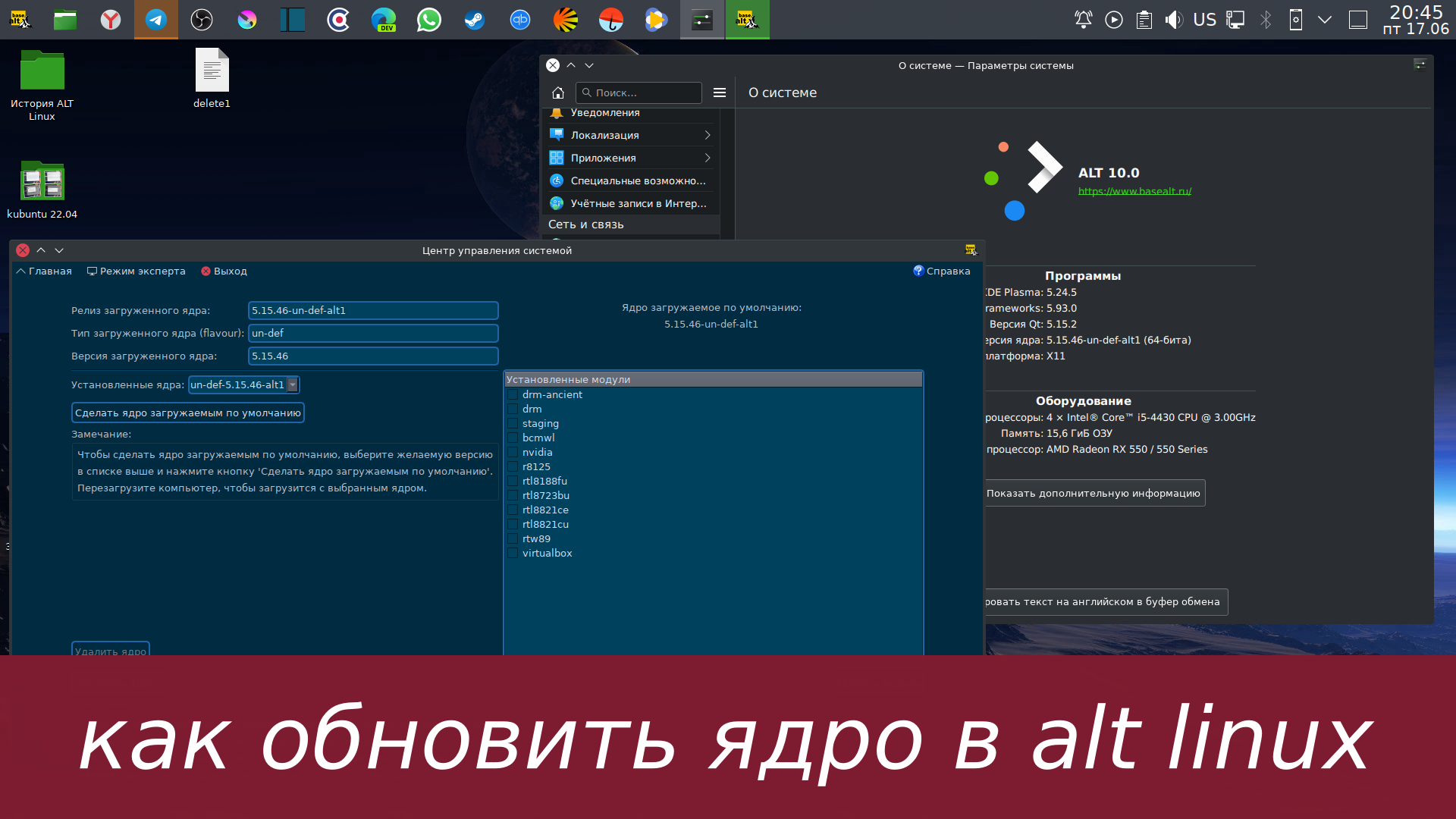The image size is (1456, 819).
Task: Open OBS Studio from the taskbar
Action: tap(201, 20)
